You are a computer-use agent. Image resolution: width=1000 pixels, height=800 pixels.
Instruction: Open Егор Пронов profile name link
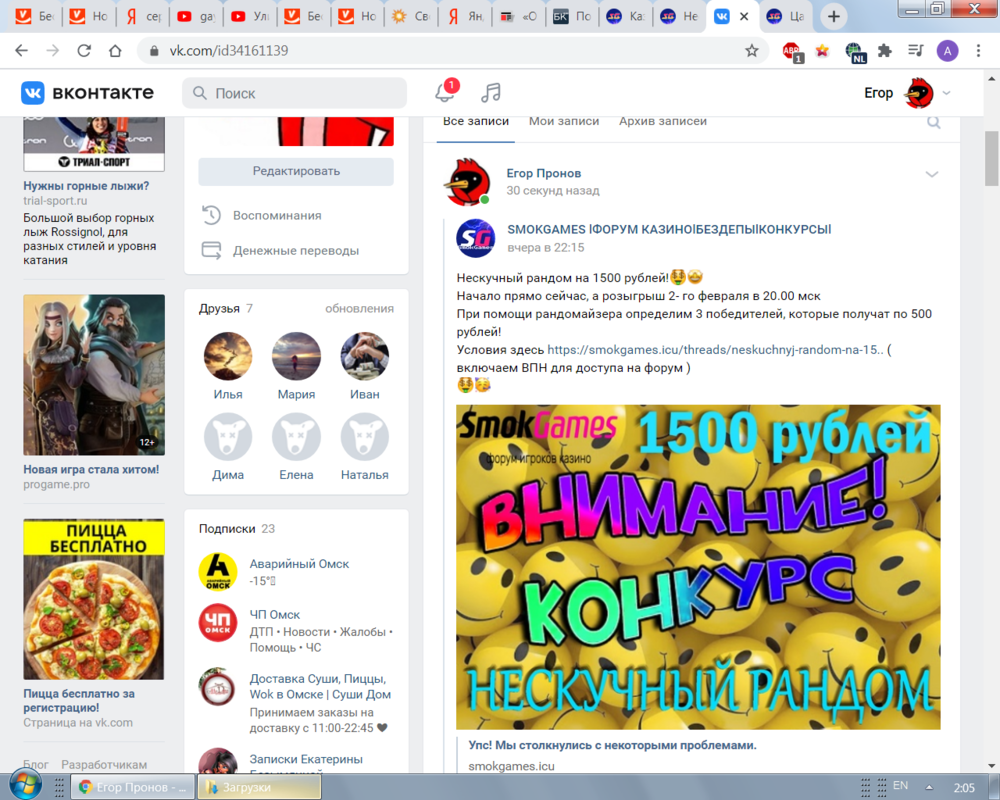543,173
